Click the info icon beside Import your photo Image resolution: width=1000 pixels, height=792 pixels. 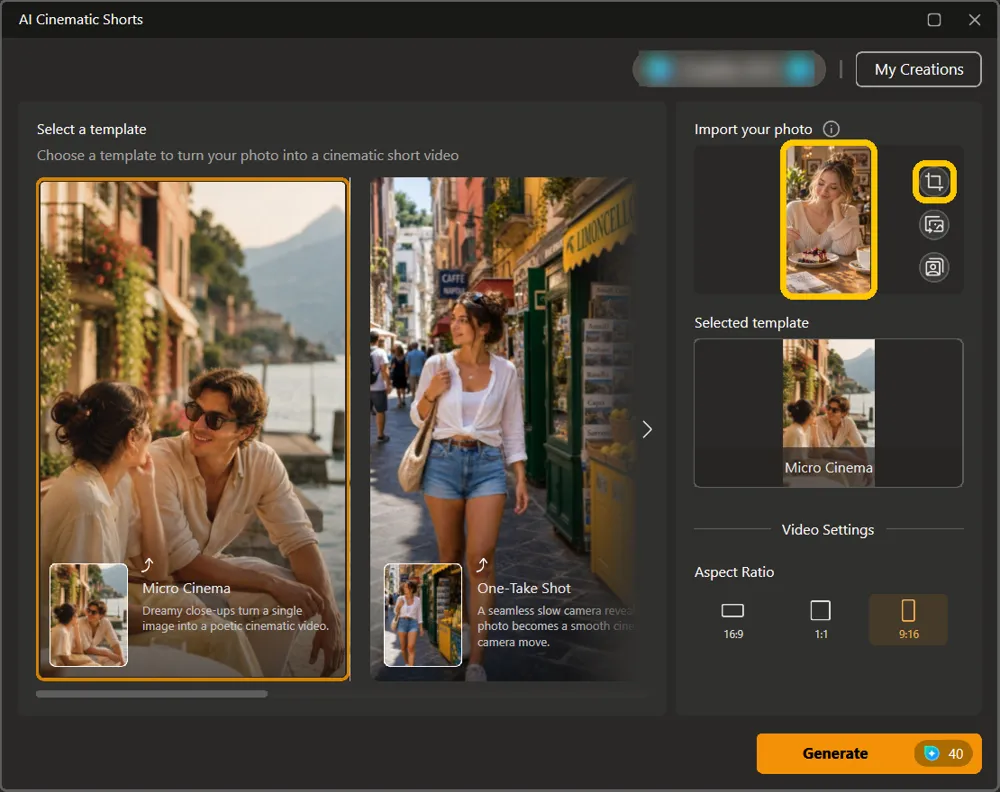click(831, 129)
